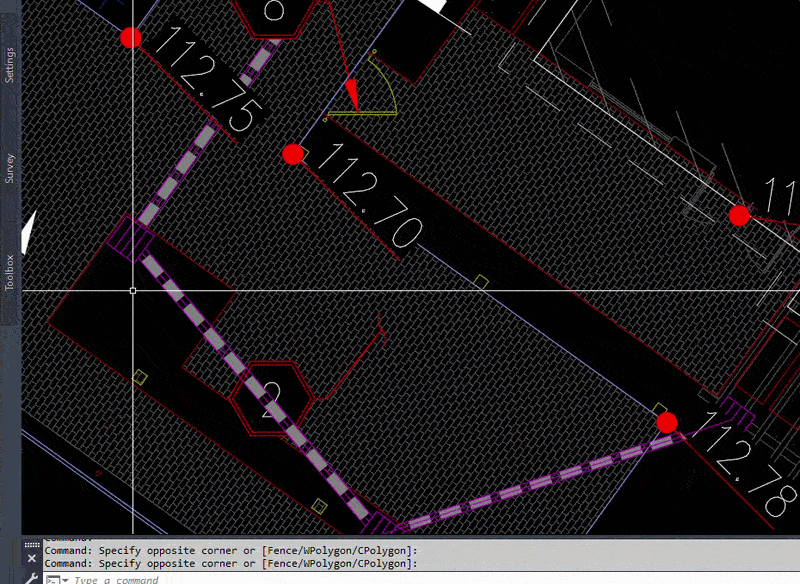Close the command line window

point(32,558)
